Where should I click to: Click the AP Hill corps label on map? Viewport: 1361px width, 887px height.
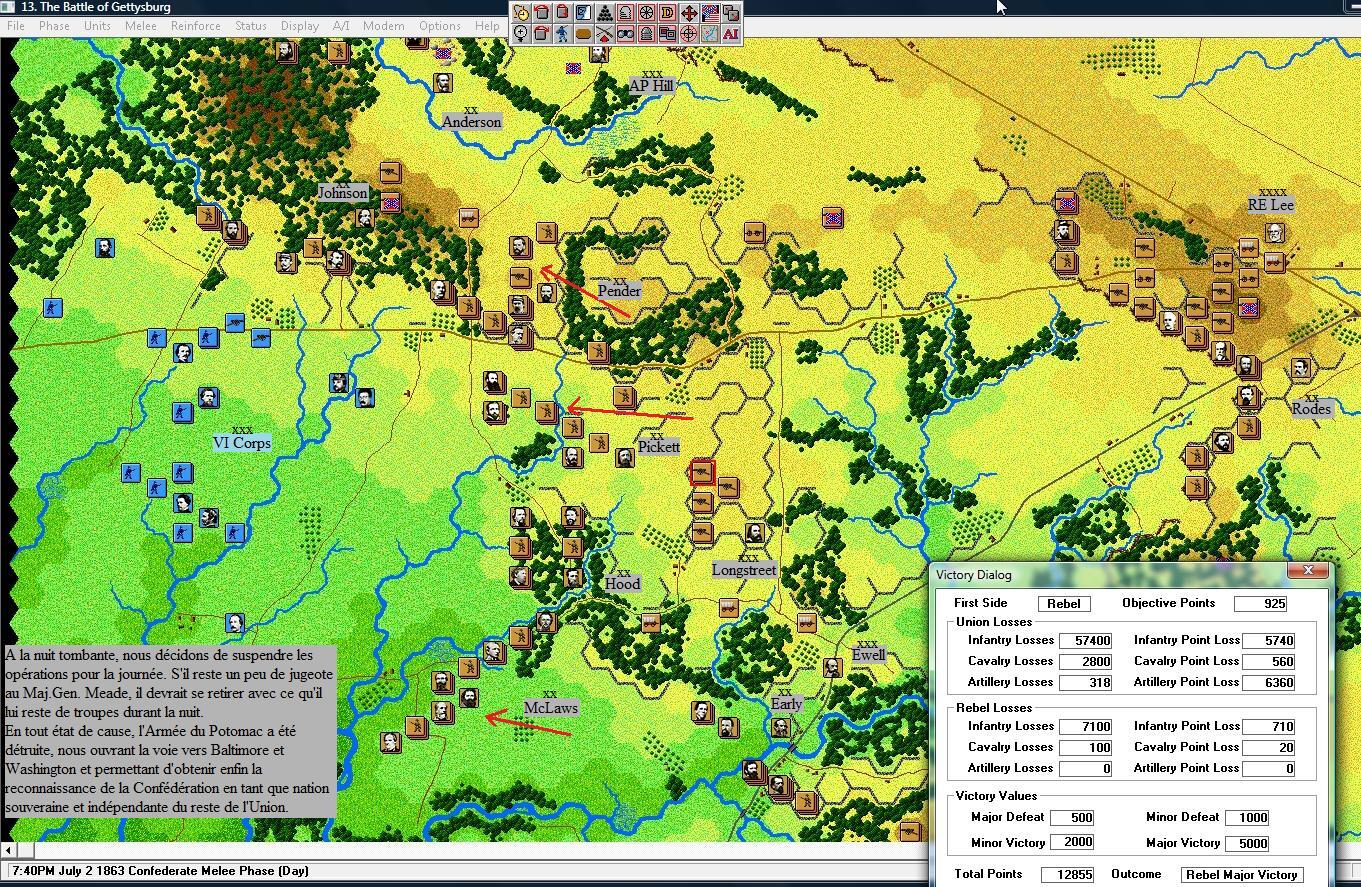click(651, 85)
